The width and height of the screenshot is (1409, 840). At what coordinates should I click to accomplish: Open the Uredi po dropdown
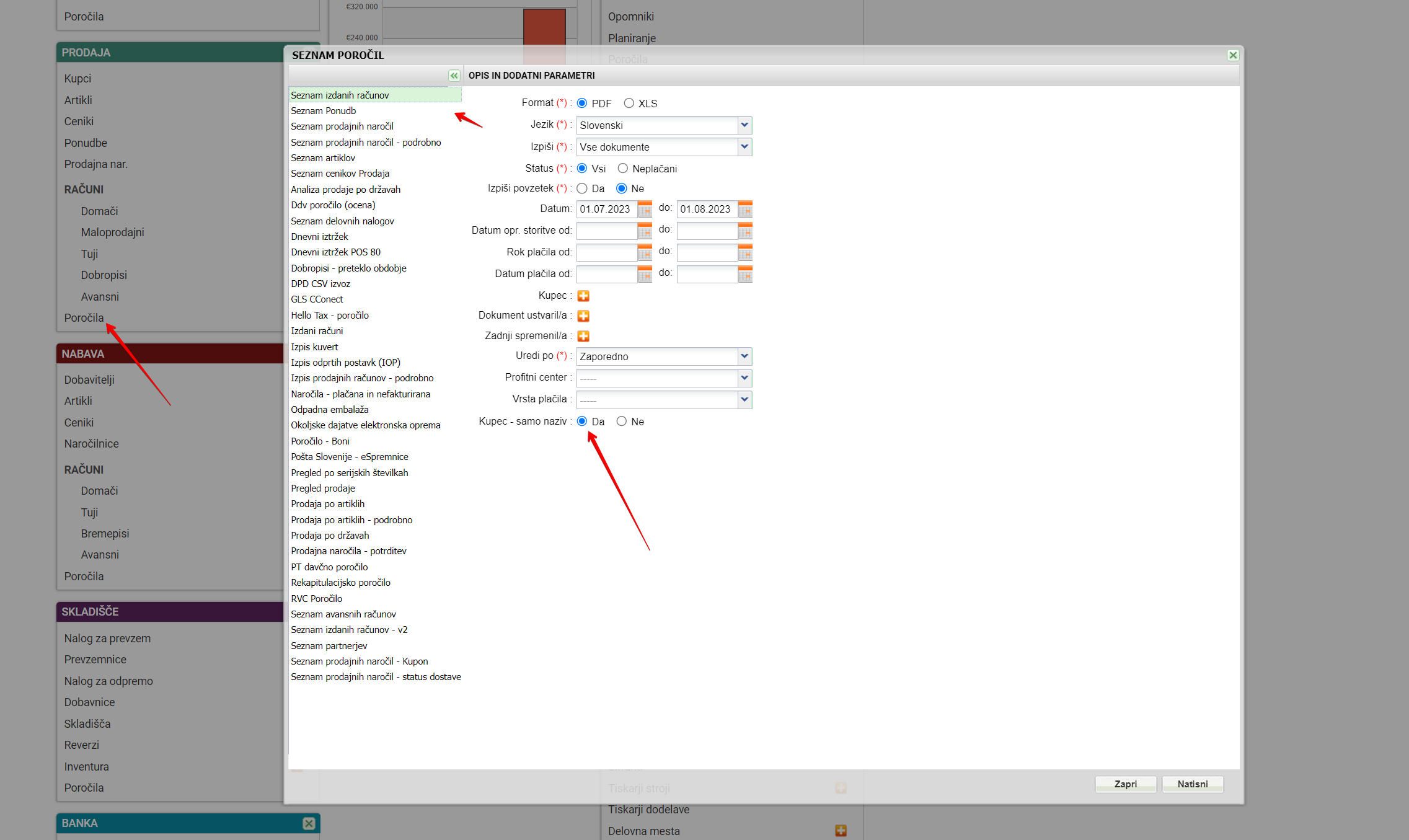744,356
